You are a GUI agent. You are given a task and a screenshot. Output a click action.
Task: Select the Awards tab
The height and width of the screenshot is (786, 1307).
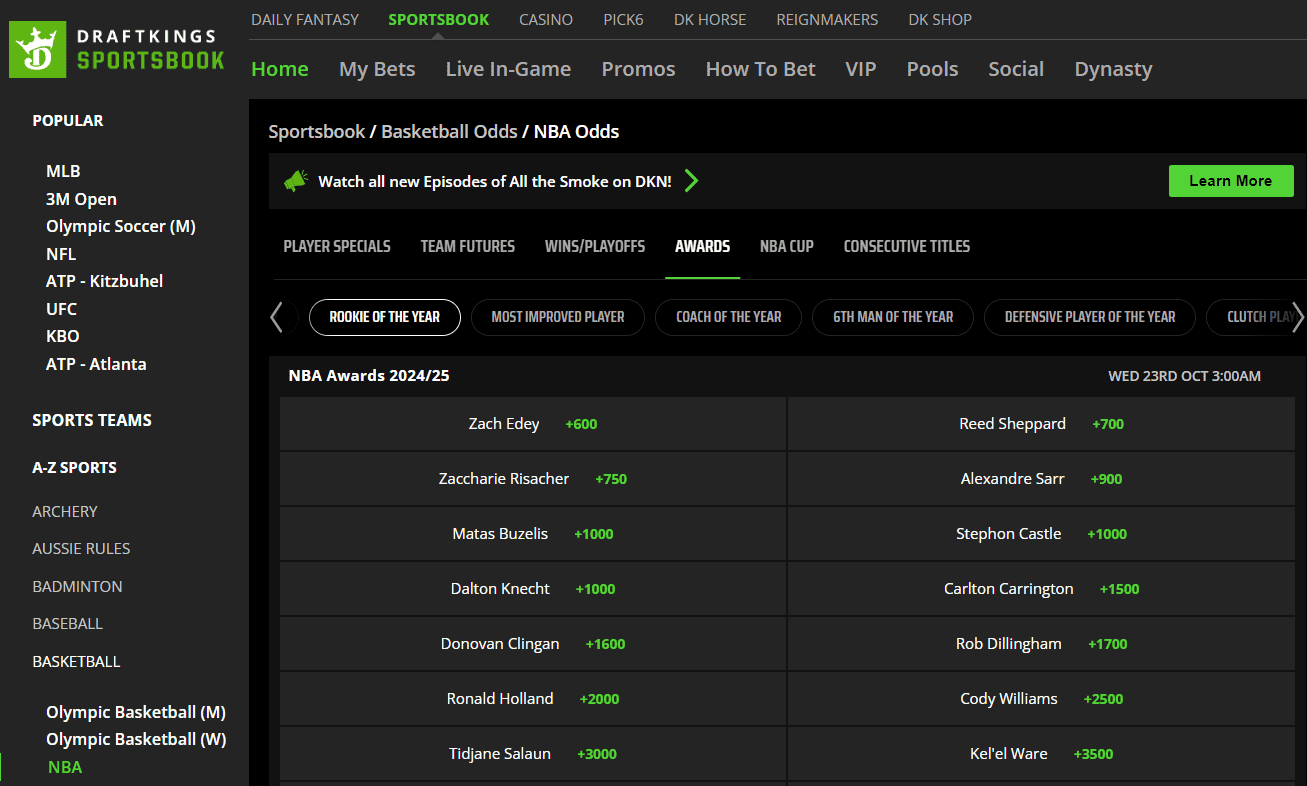pos(702,246)
